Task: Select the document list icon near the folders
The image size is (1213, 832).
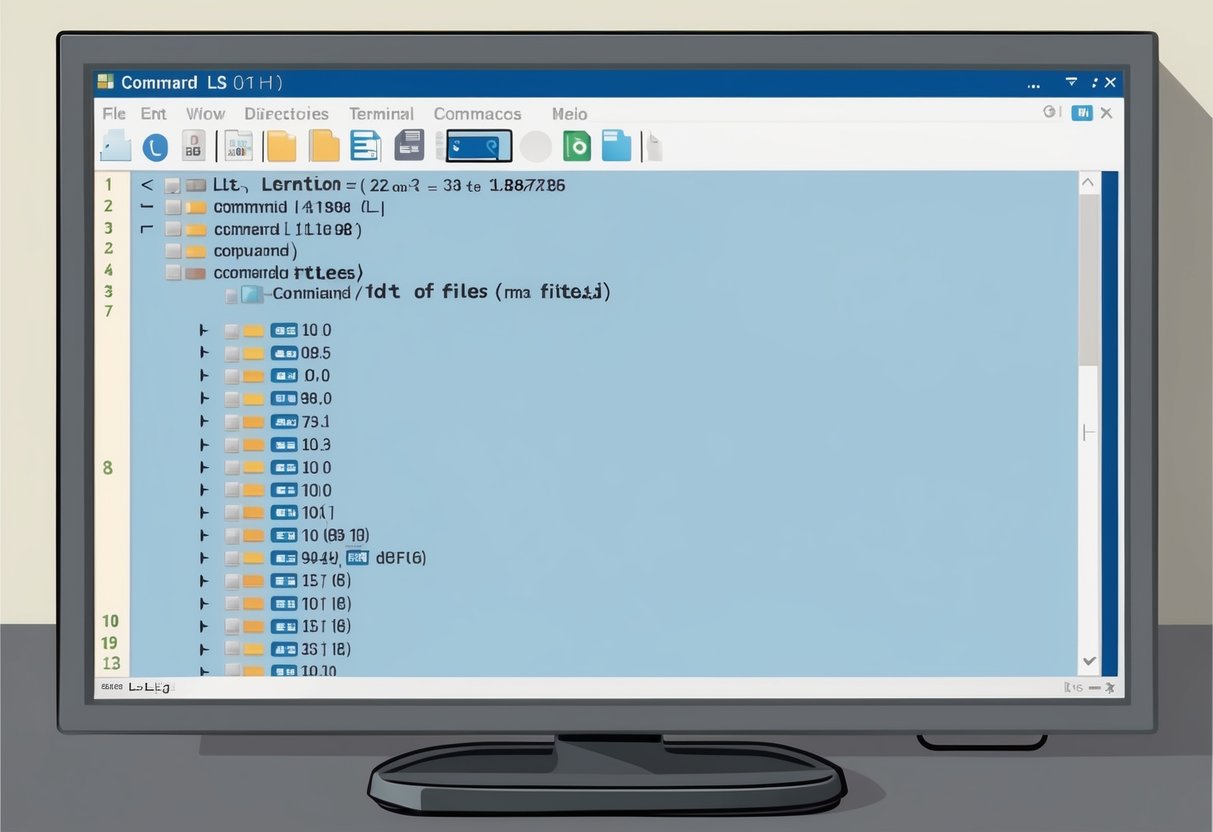Action: 365,146
